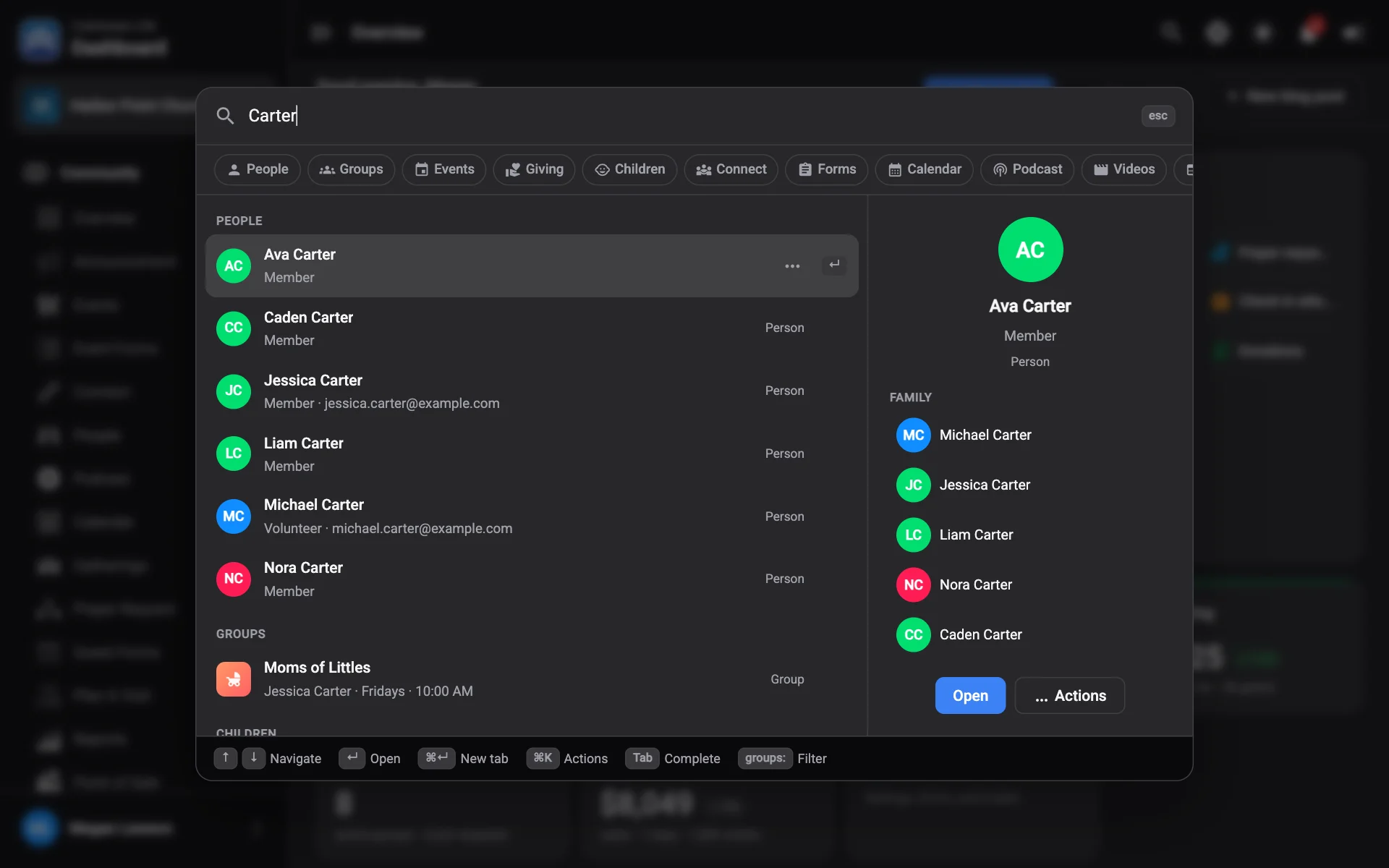Filter results by Forms chip
Viewport: 1389px width, 868px height.
pos(827,169)
